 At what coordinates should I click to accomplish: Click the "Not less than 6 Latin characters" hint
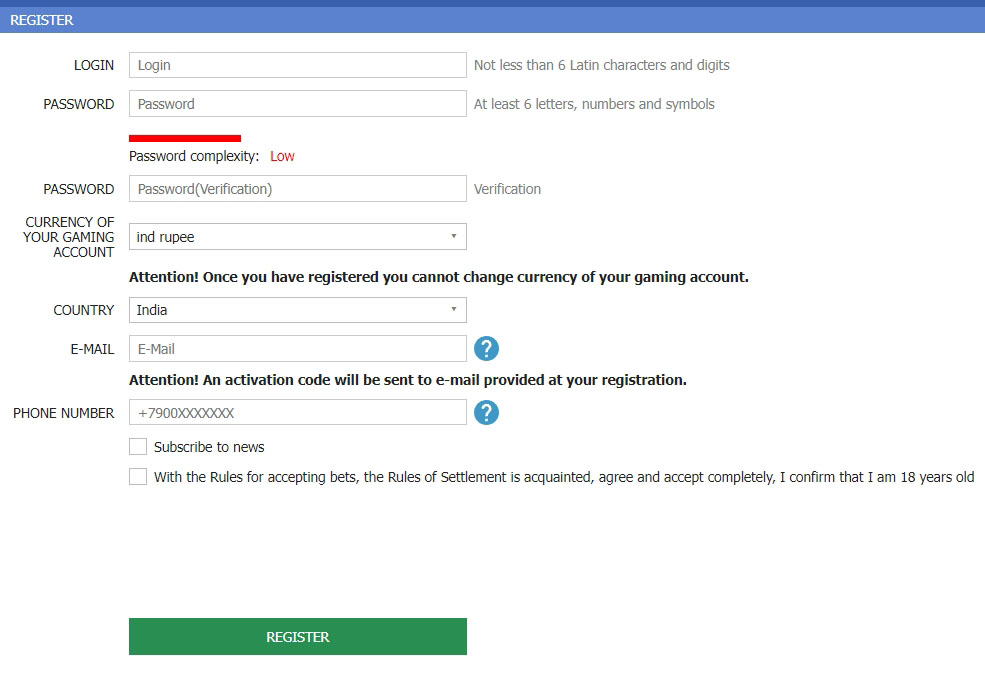tap(602, 65)
